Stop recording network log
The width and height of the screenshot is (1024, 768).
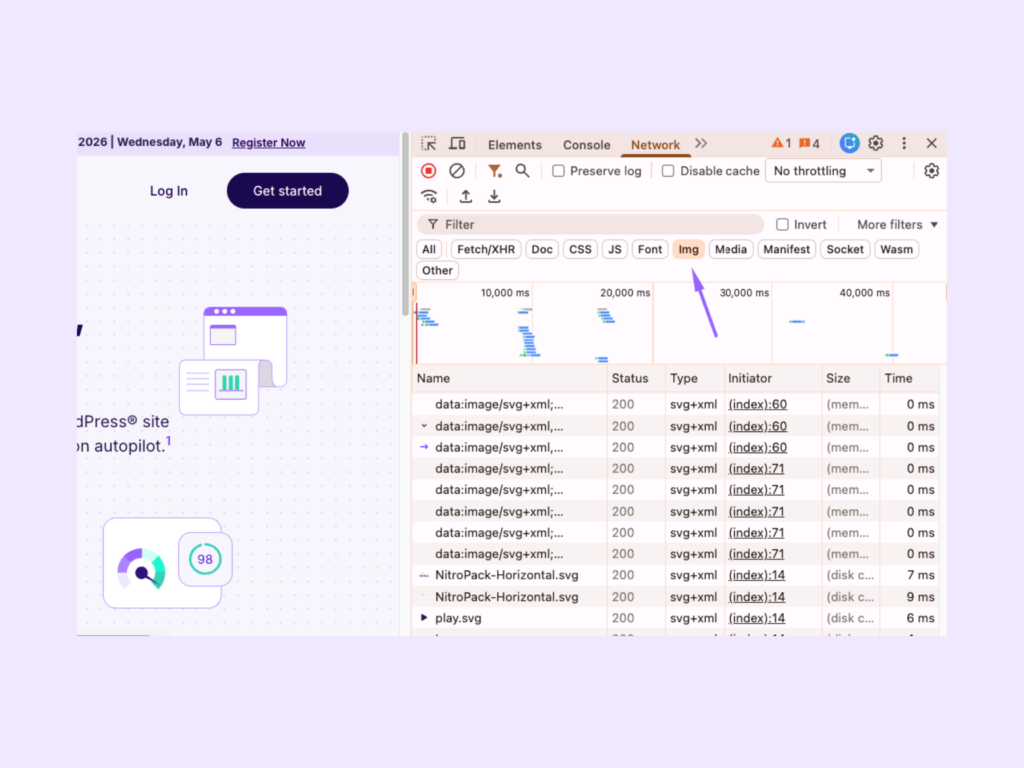pyautogui.click(x=428, y=171)
